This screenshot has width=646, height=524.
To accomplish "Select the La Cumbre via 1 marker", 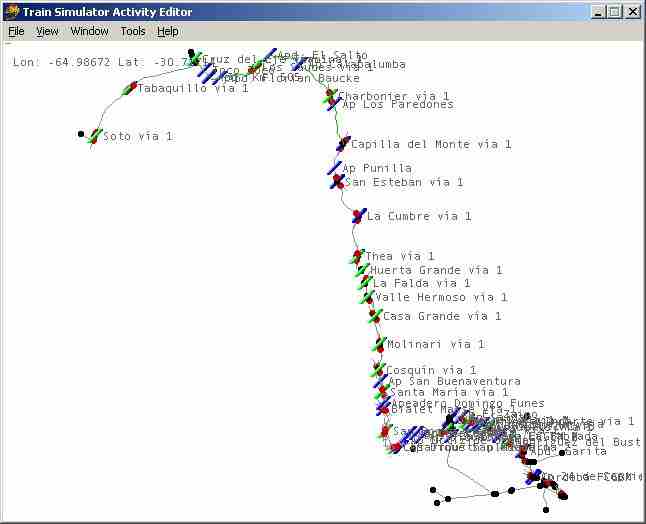I will pos(359,216).
